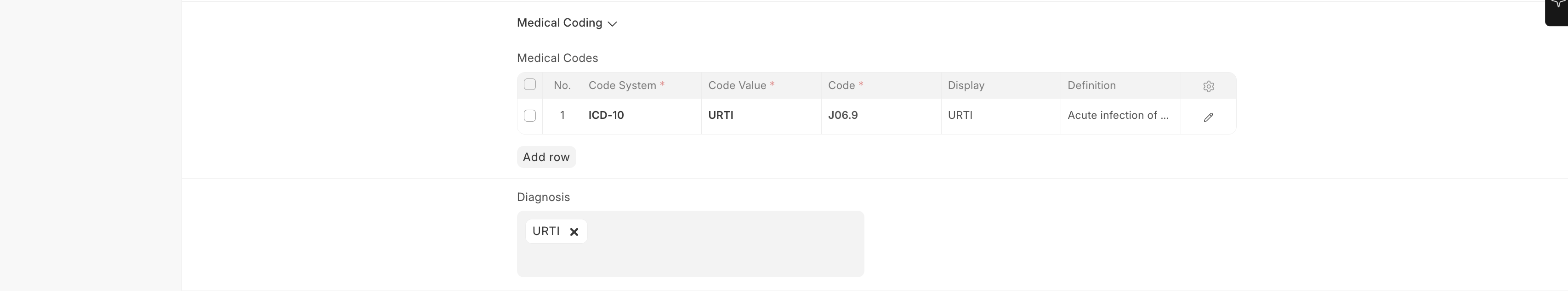Image resolution: width=1568 pixels, height=291 pixels.
Task: Click the URTI Display column cell
Action: [x=1000, y=115]
